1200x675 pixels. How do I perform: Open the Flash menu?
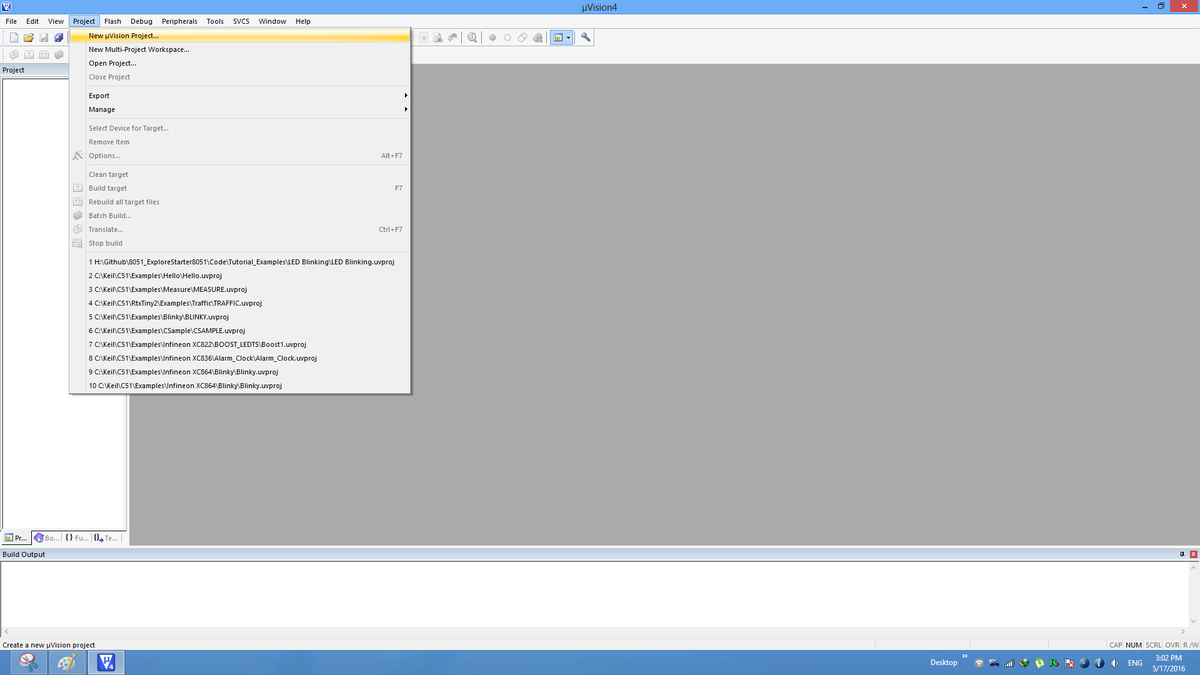point(113,21)
